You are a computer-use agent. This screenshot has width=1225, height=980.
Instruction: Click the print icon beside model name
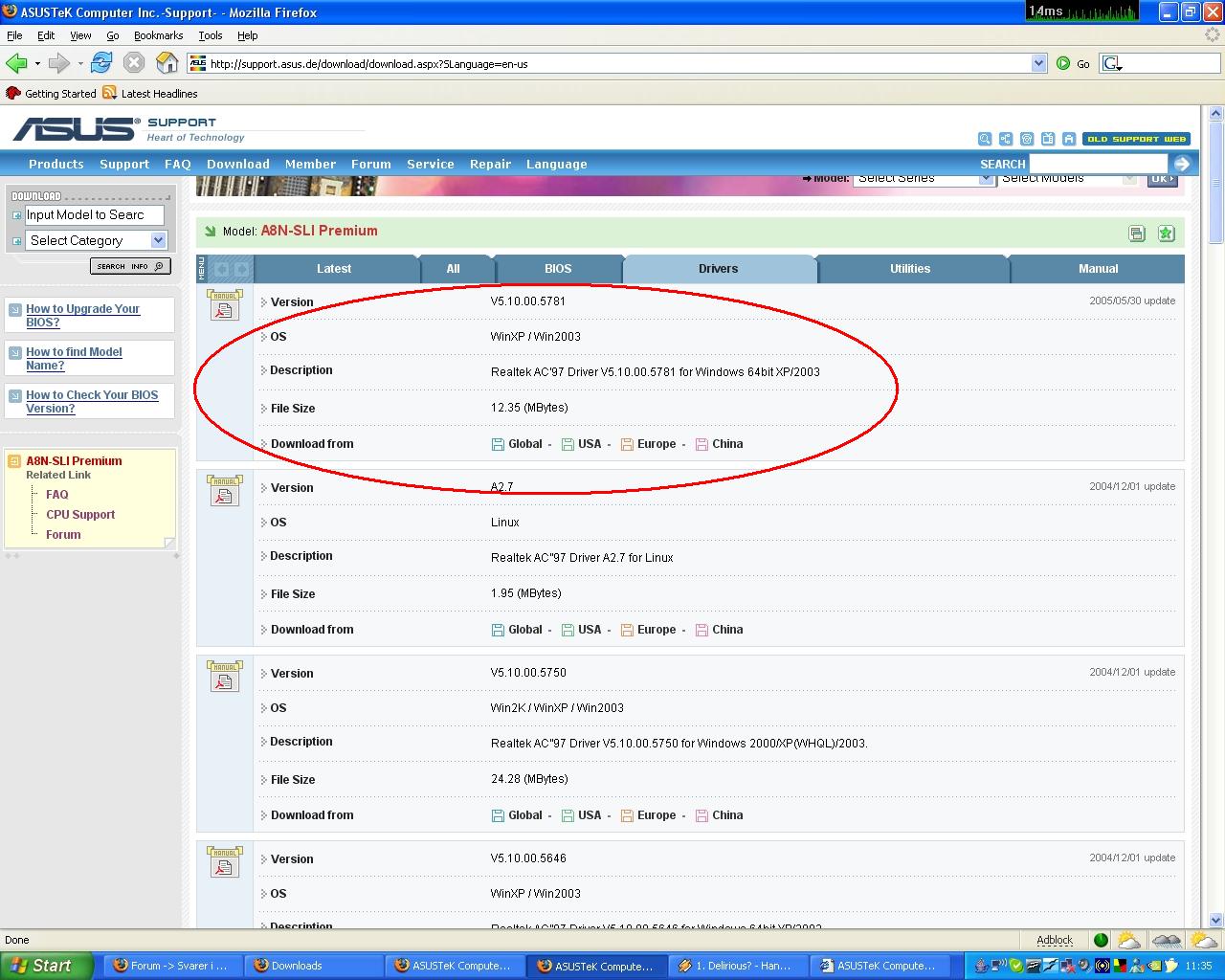coord(1137,233)
